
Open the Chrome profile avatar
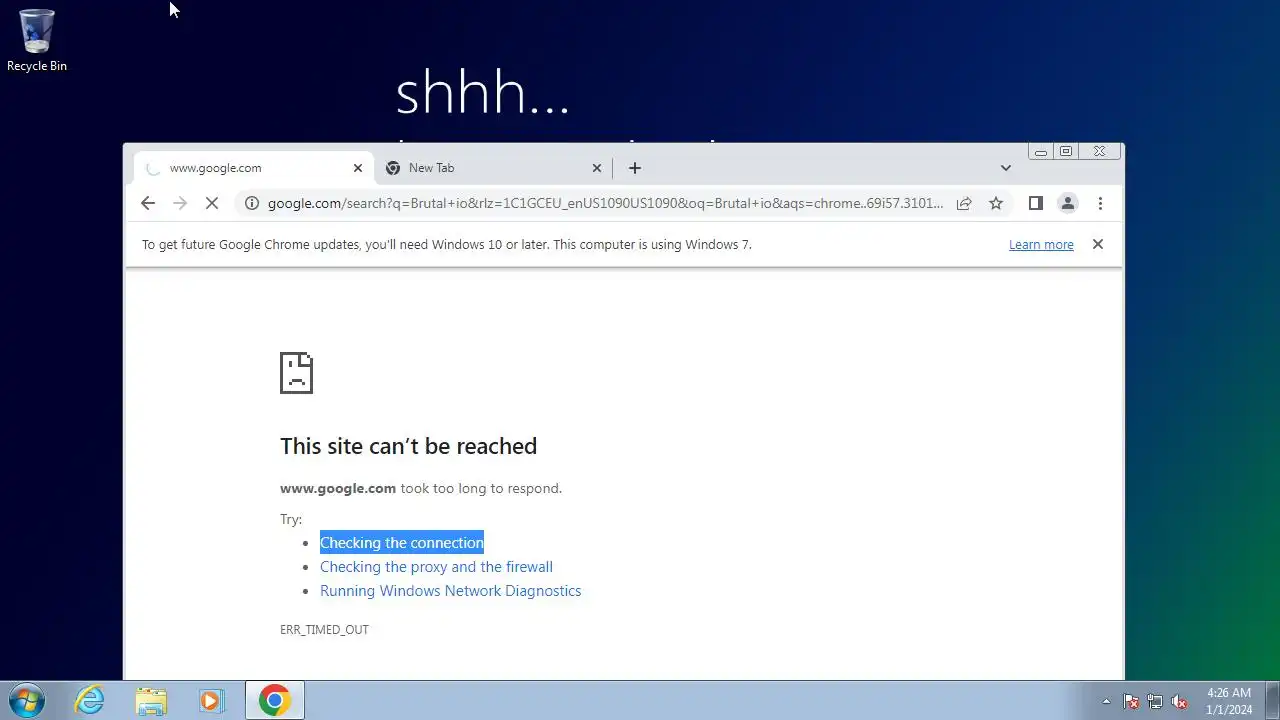point(1068,203)
